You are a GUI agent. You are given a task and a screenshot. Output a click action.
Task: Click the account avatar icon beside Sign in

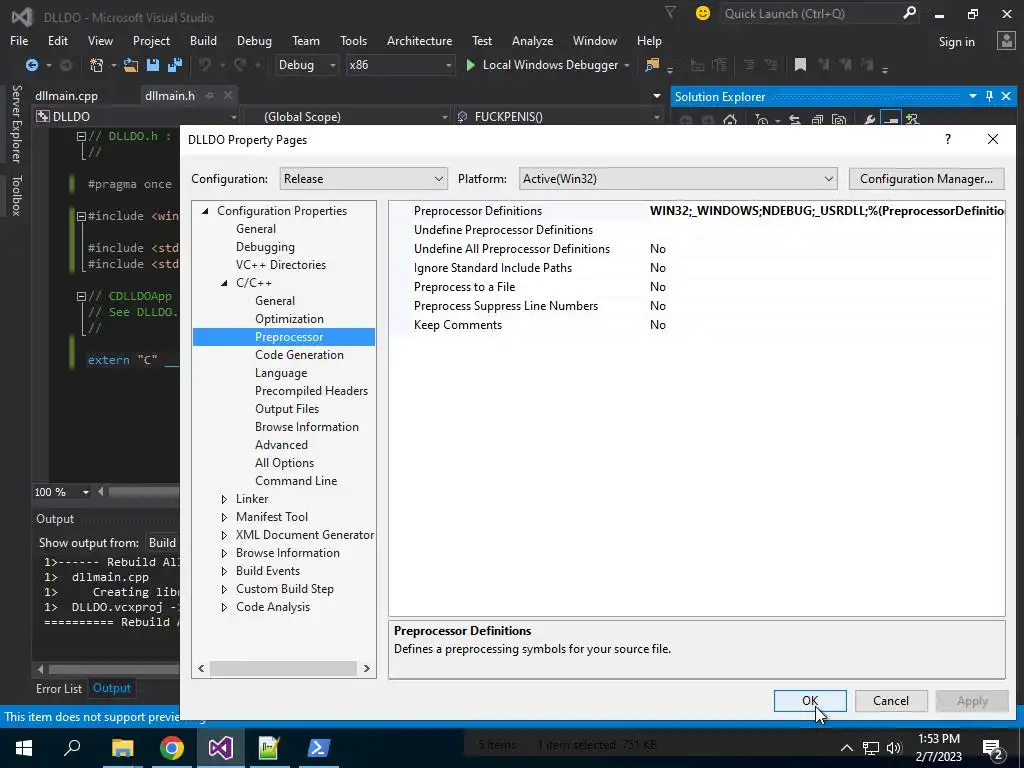(x=1006, y=41)
